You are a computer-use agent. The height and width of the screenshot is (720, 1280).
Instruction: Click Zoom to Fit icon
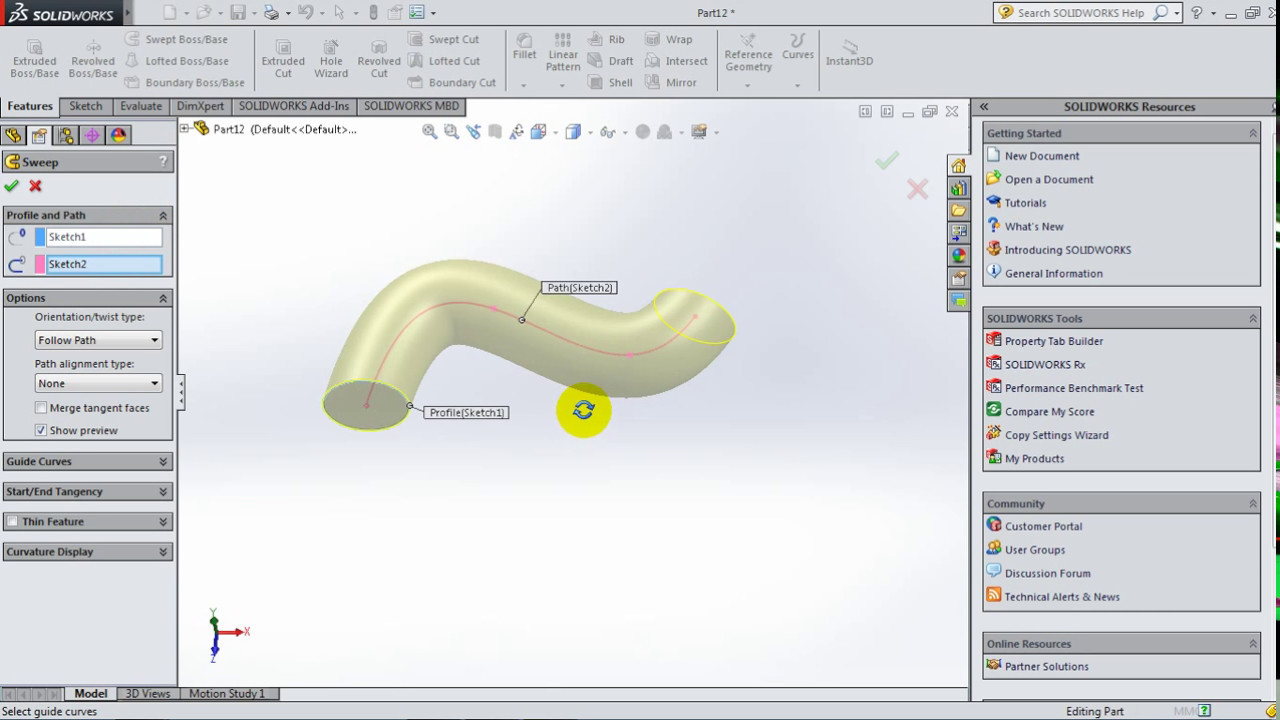coord(429,131)
